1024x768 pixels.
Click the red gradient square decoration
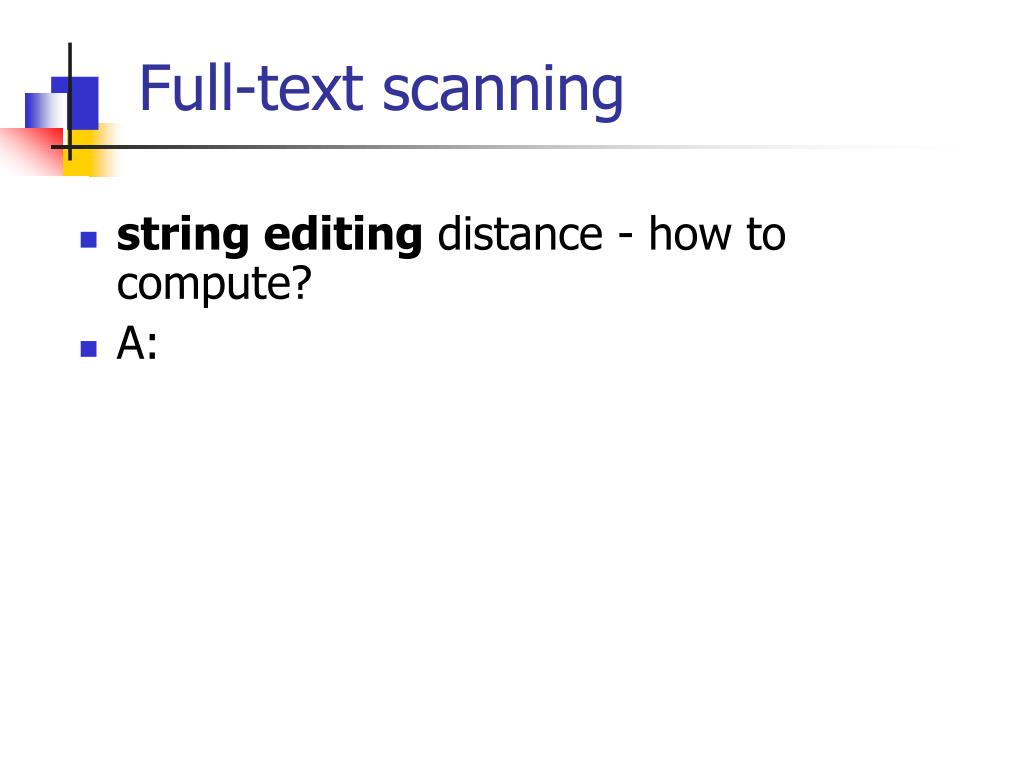coord(31,152)
